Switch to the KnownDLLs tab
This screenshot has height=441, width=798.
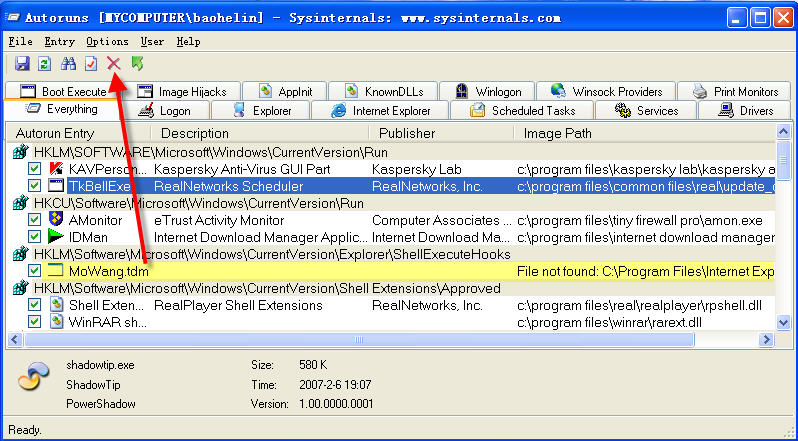click(x=383, y=92)
